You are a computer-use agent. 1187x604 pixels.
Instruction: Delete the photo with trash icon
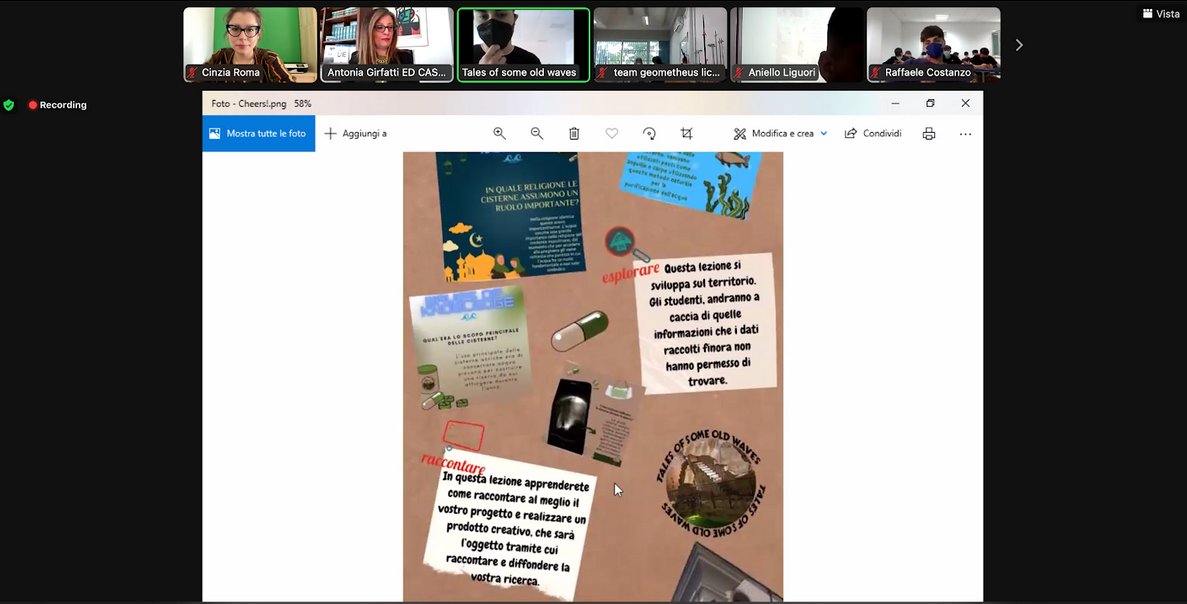(574, 133)
